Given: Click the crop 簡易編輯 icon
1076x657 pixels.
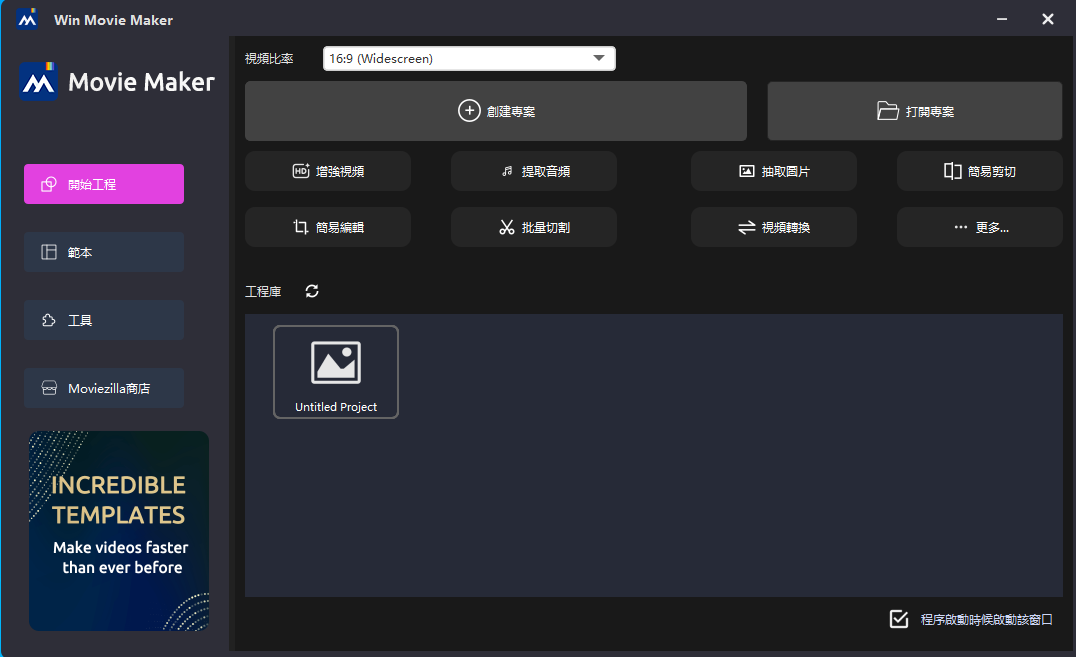Looking at the screenshot, I should pyautogui.click(x=300, y=227).
